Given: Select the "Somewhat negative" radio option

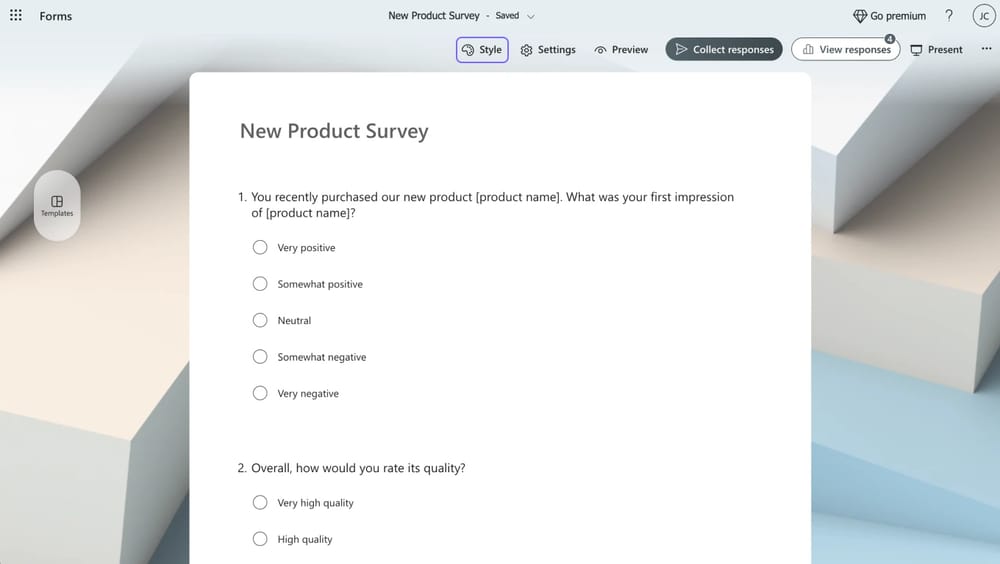Looking at the screenshot, I should pos(260,357).
